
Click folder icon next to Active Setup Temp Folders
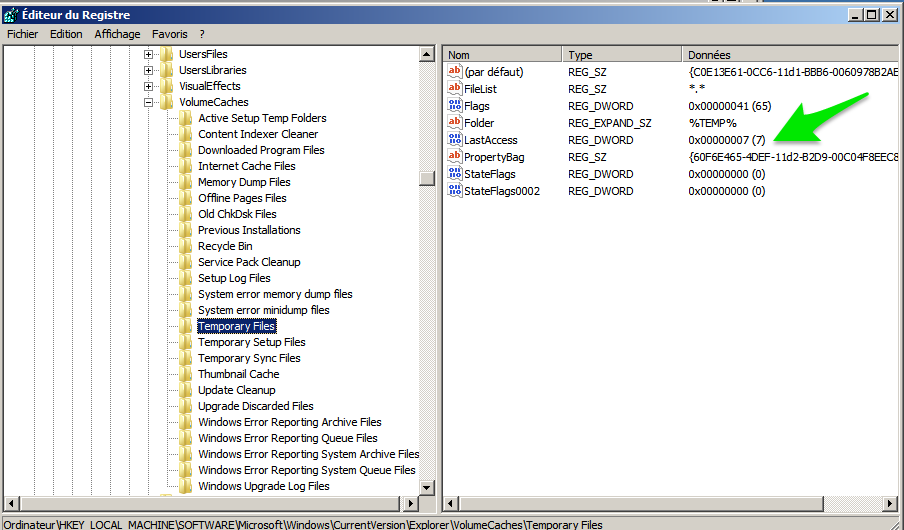186,118
